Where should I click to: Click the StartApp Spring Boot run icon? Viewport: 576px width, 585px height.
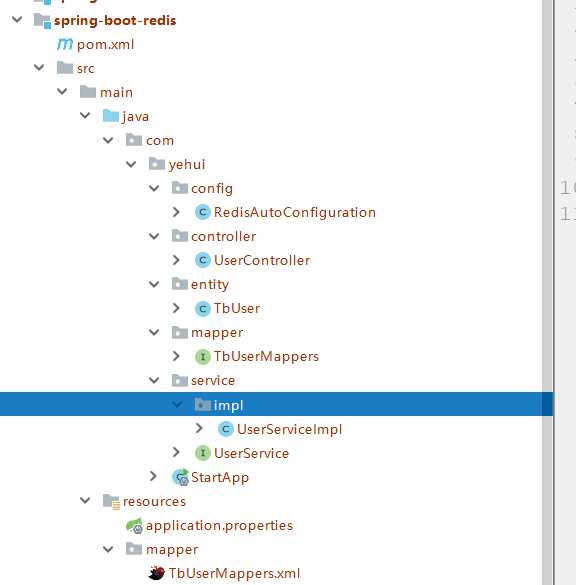pos(181,477)
